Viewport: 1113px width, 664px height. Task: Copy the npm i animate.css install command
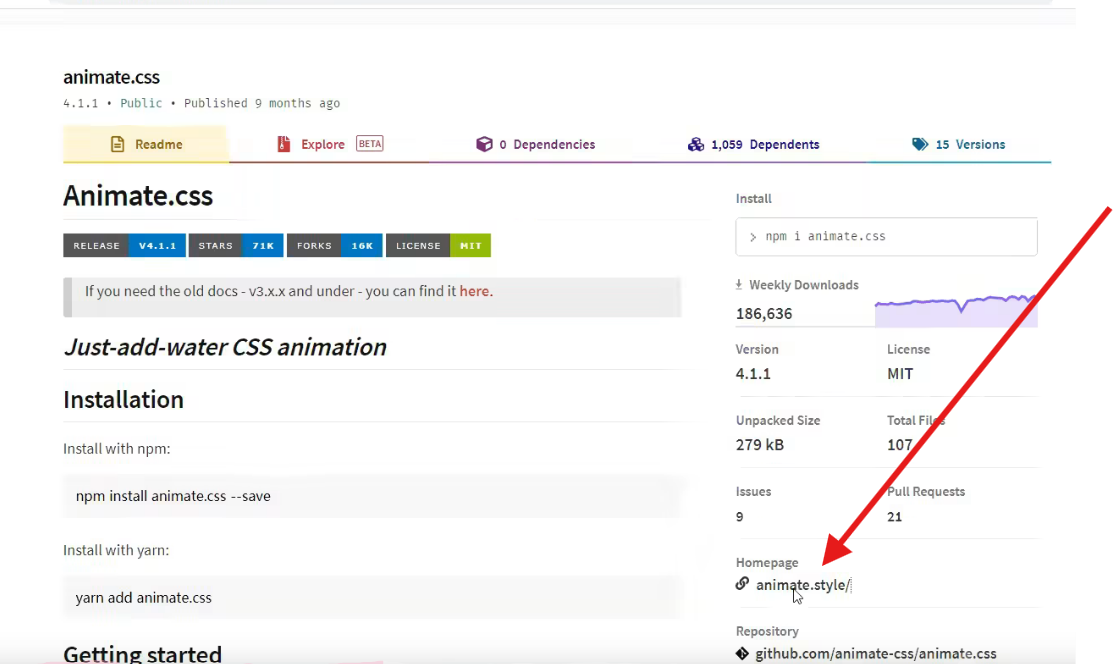pos(886,236)
